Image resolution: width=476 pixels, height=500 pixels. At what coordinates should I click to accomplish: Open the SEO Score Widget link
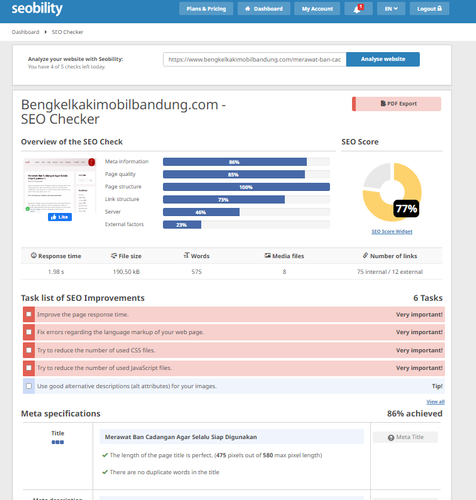392,231
